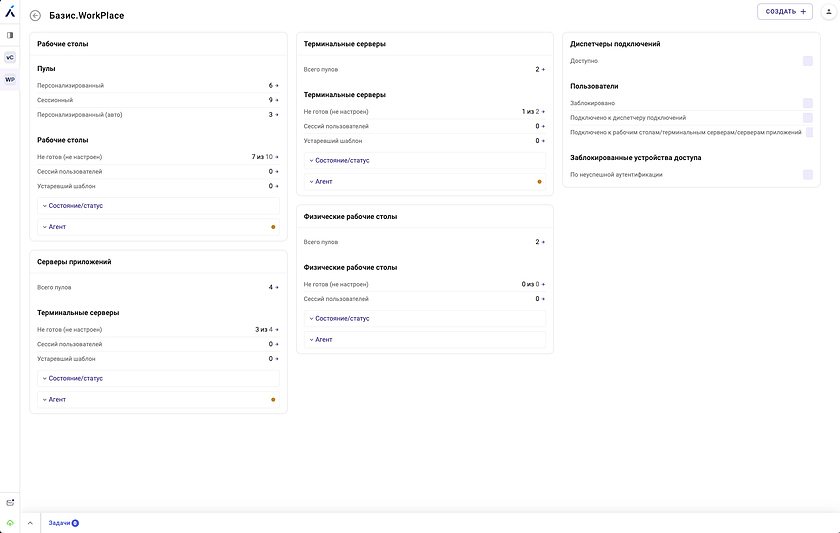Open the user profile icon

(x=827, y=12)
